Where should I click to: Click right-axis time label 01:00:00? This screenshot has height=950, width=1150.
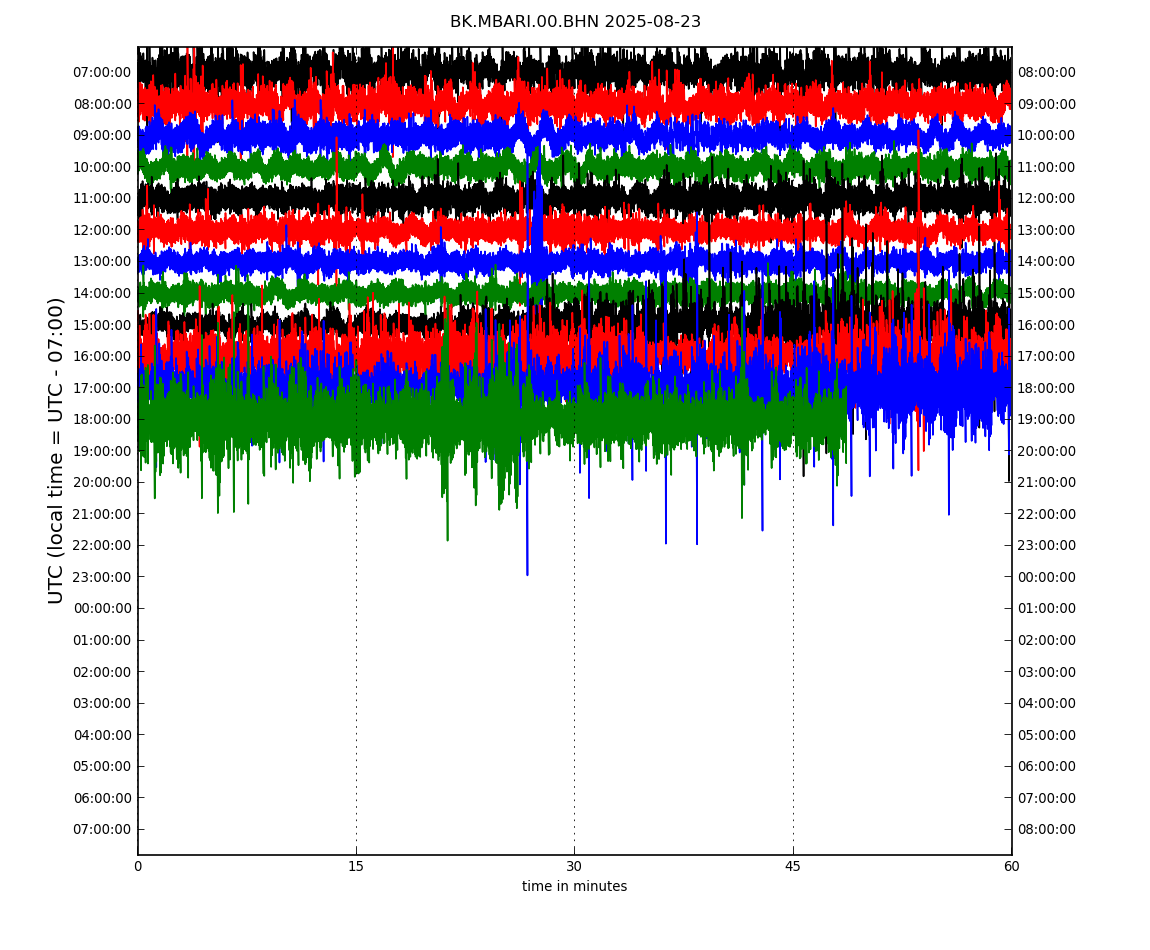click(x=1047, y=609)
